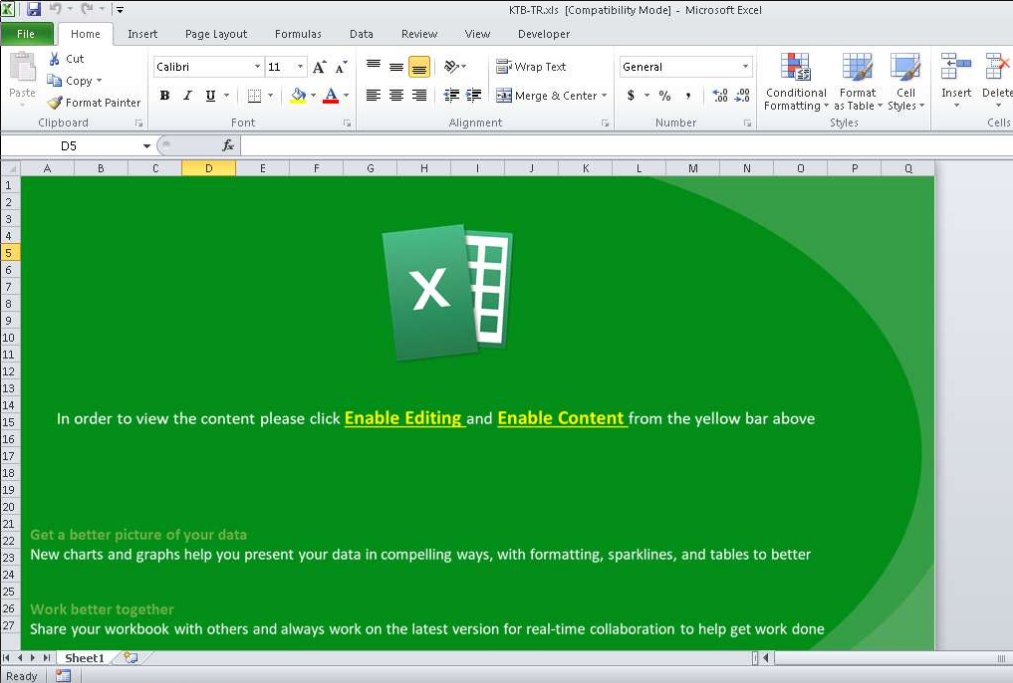Open the Font Color dropdown arrow
The height and width of the screenshot is (683, 1013).
(x=346, y=96)
